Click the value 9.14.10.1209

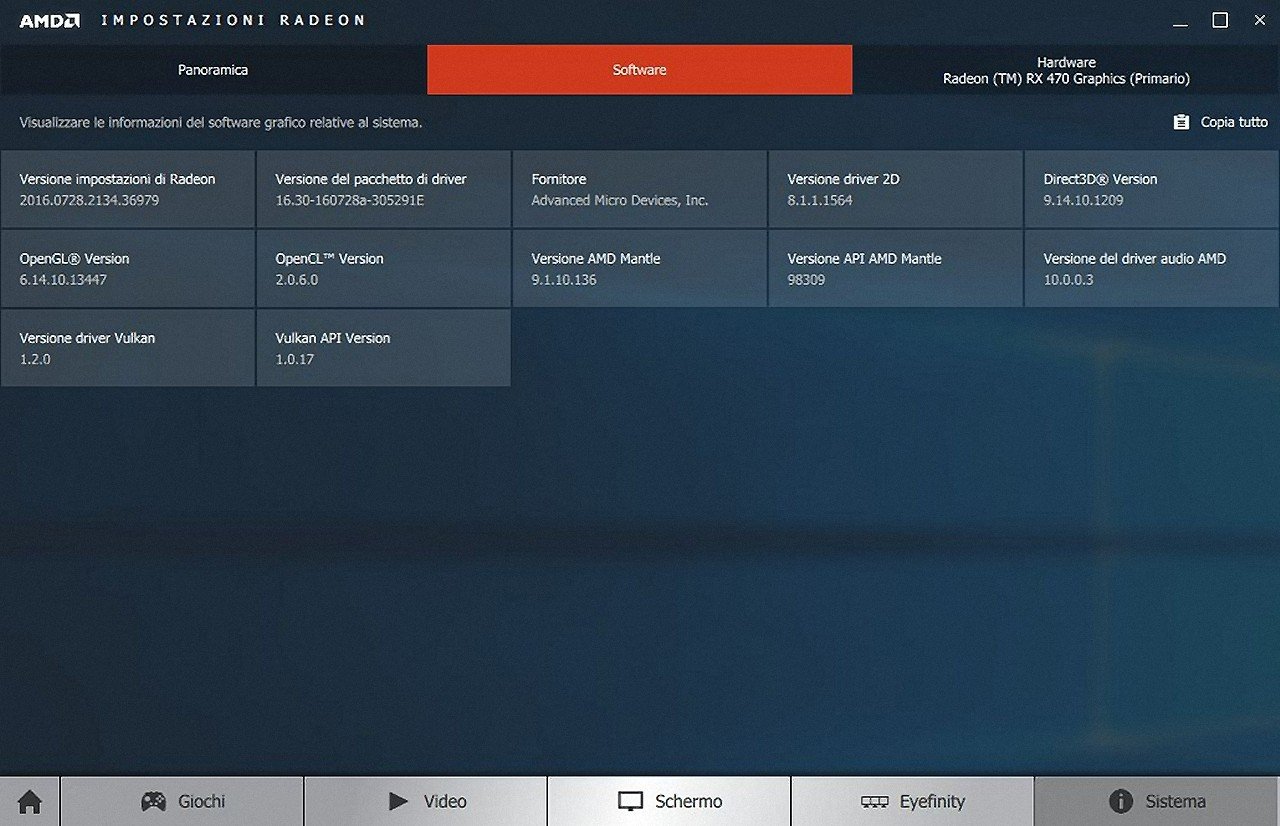pos(1083,200)
